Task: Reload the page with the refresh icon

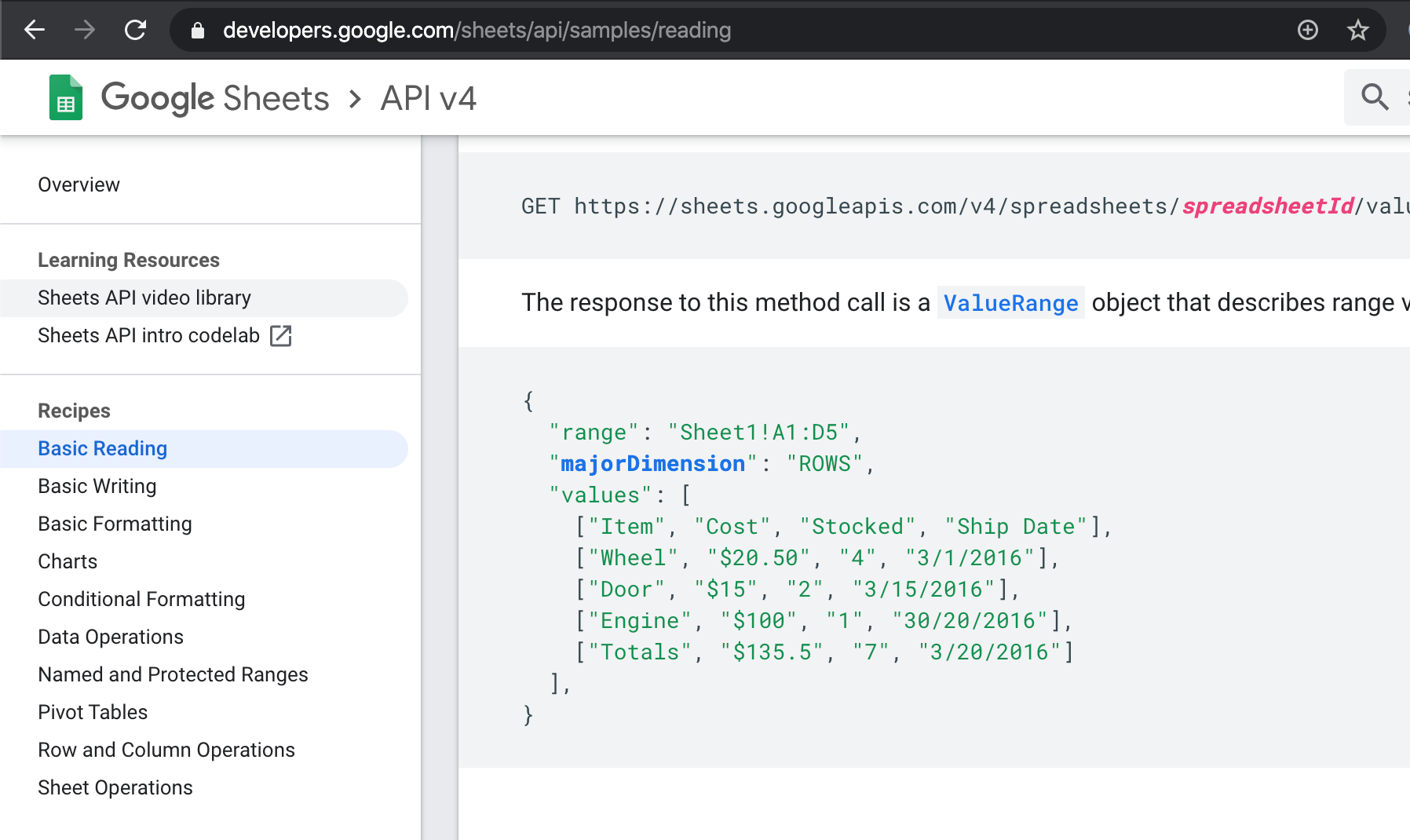Action: [x=135, y=30]
